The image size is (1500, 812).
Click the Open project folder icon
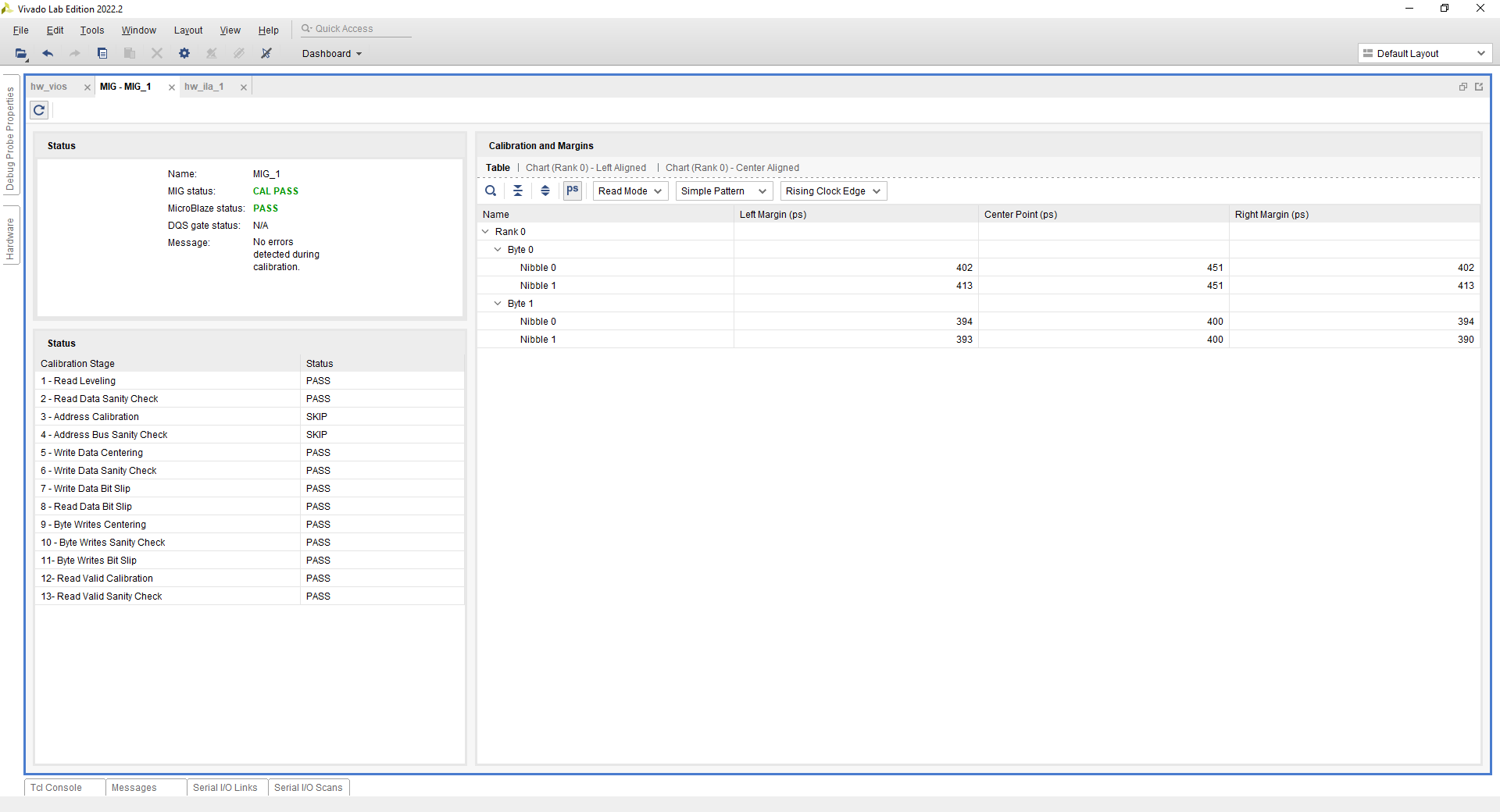click(x=21, y=54)
